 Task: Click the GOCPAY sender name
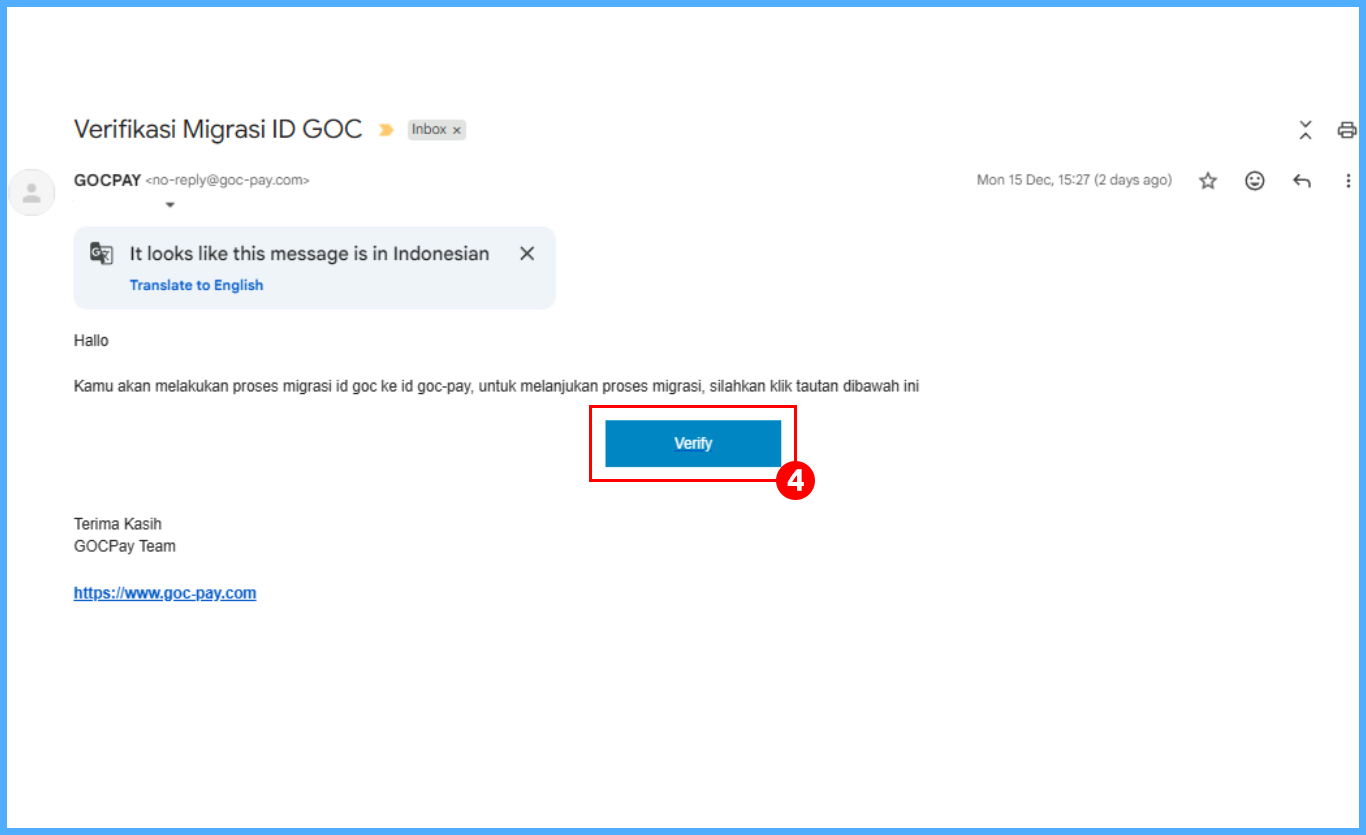tap(107, 180)
